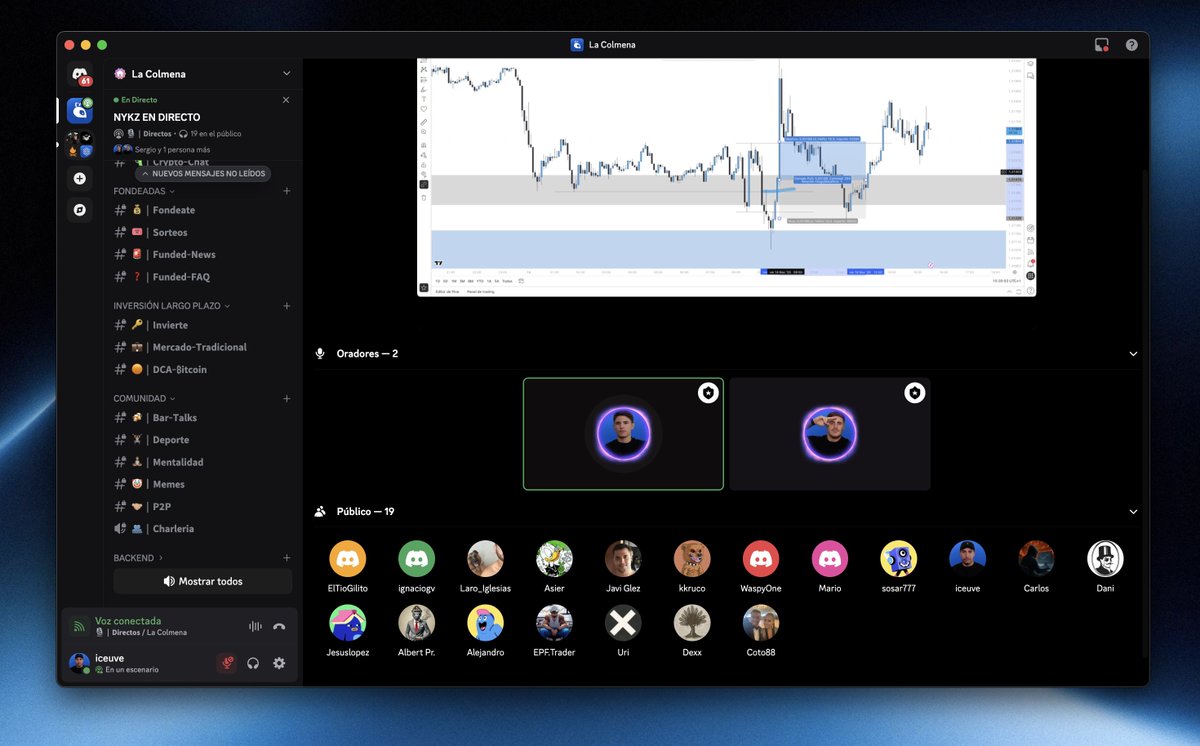Open sosar777 audience avatar
This screenshot has height=746, width=1200.
[x=899, y=558]
